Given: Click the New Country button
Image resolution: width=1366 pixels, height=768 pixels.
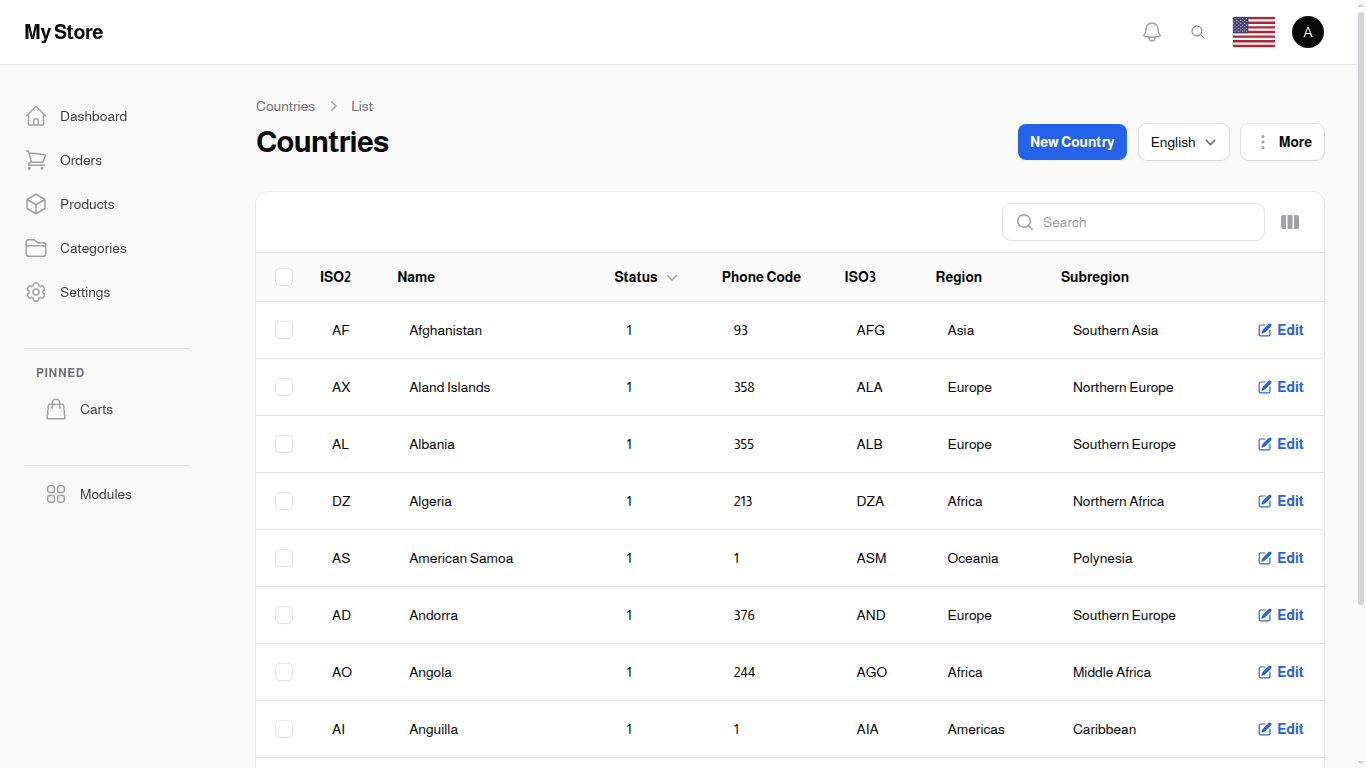Looking at the screenshot, I should (x=1072, y=142).
